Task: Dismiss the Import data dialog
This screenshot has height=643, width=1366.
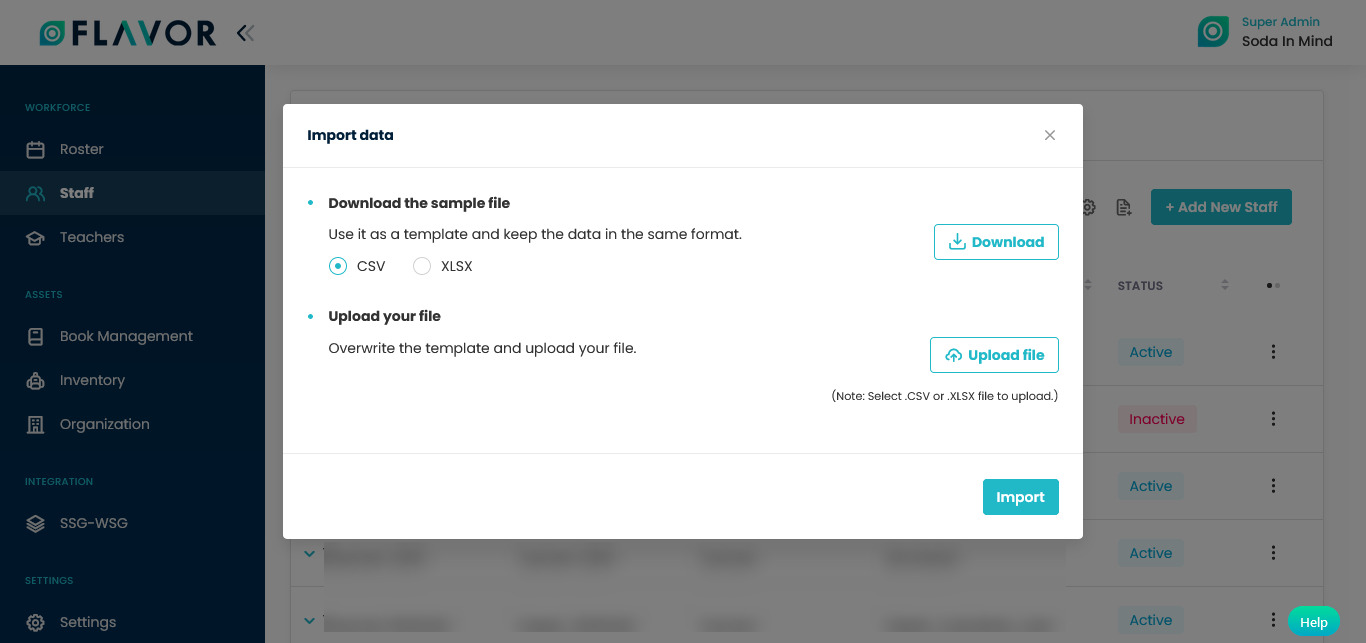Action: (x=1050, y=135)
